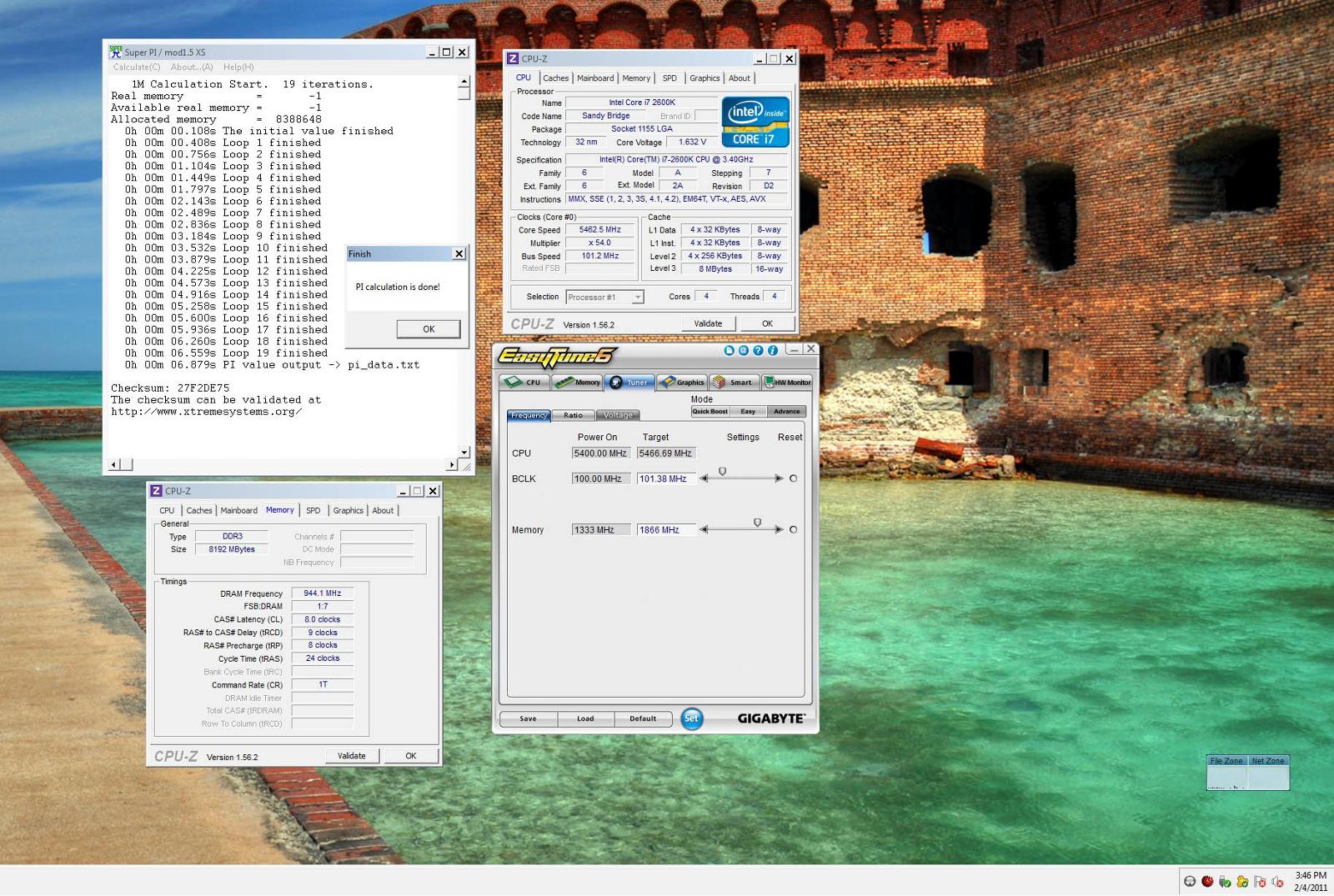Select the Voltage sub-tab in EasyTune6
1334x896 pixels.
coord(618,415)
